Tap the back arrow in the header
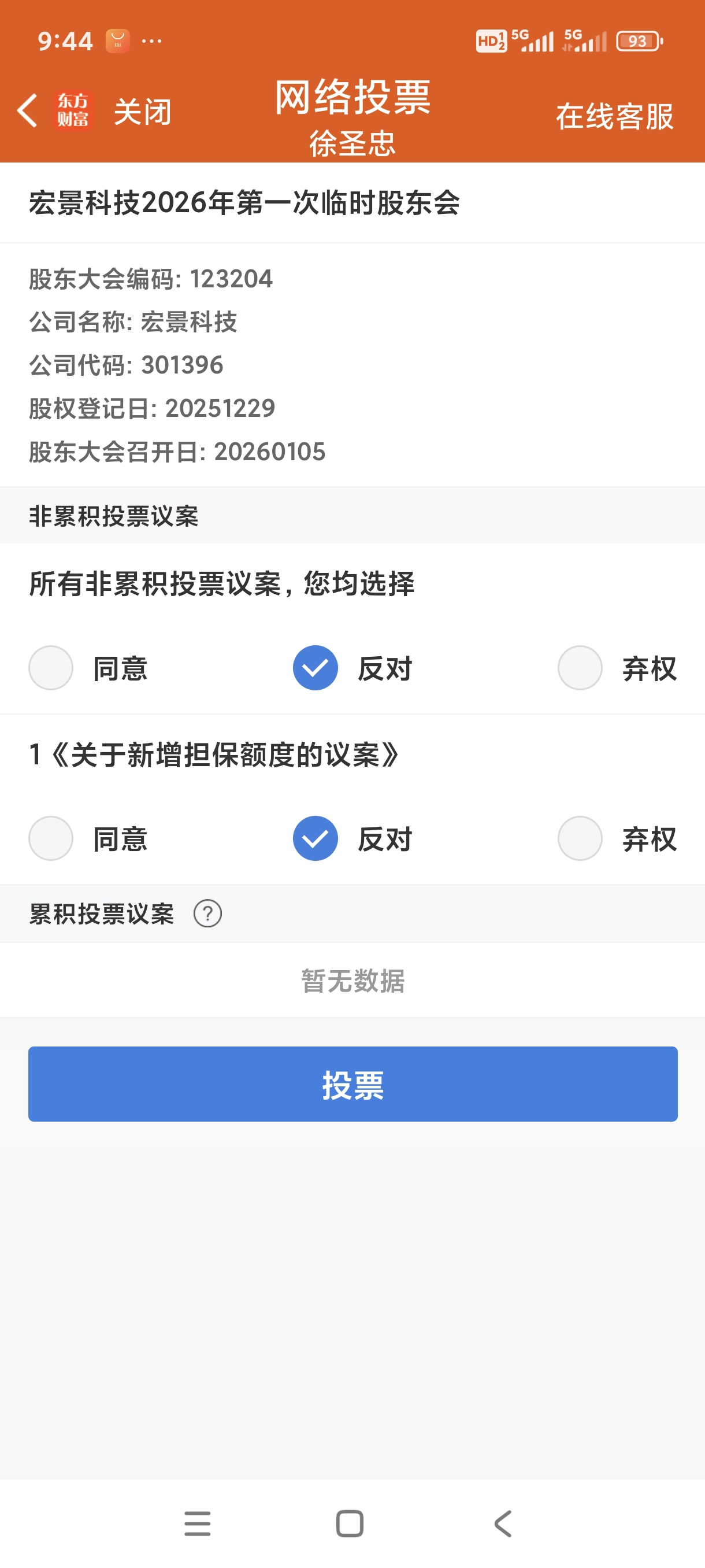The image size is (705, 1568). pyautogui.click(x=27, y=111)
